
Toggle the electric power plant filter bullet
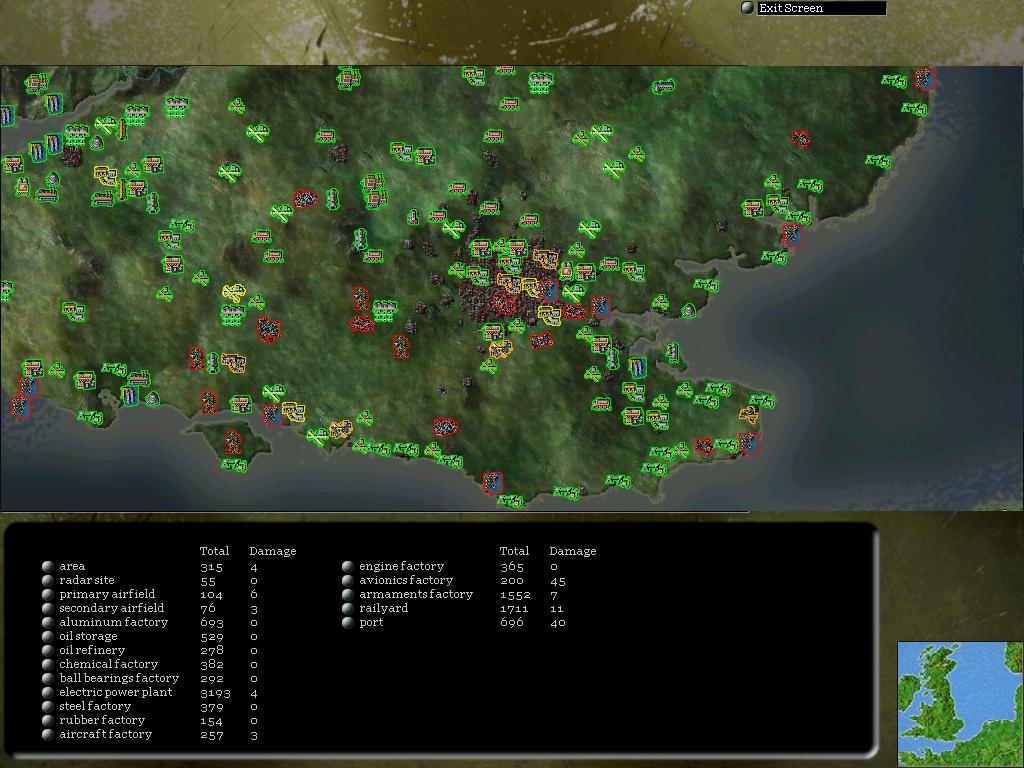coord(48,692)
